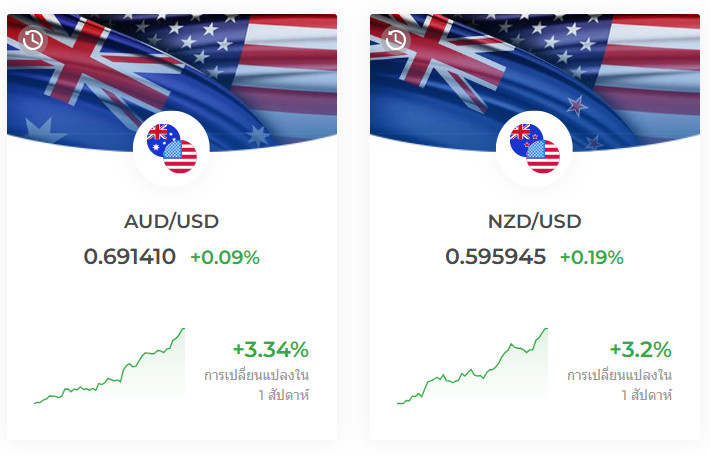Click the +0.09% daily change on AUD/USD
Viewport: 710px width, 455px height.
coord(225,258)
